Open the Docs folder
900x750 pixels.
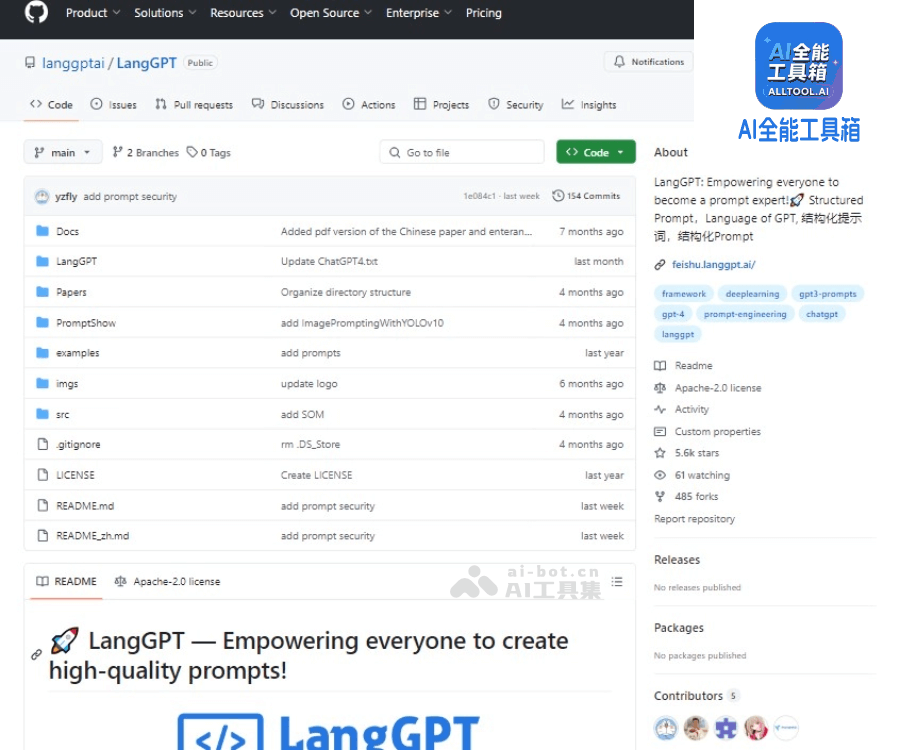[x=67, y=231]
